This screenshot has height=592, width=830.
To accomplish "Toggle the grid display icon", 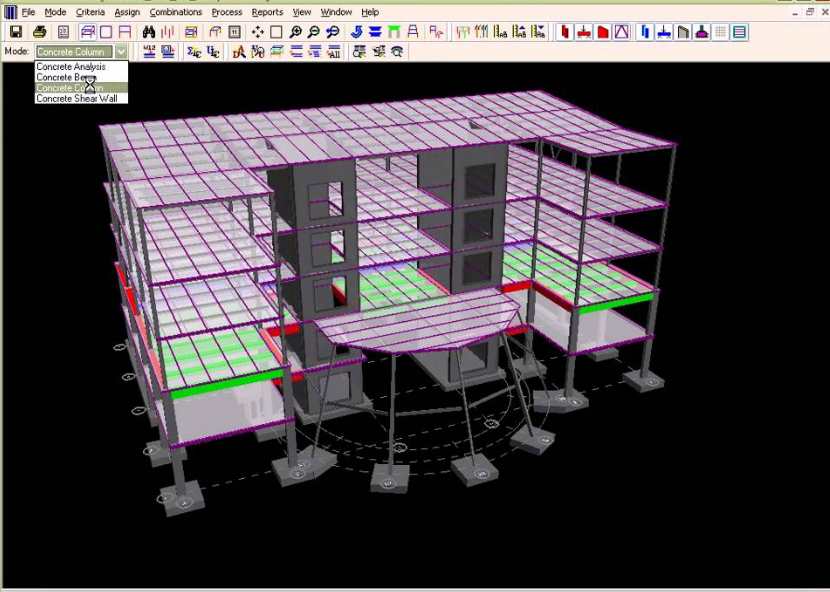I will pos(719,32).
